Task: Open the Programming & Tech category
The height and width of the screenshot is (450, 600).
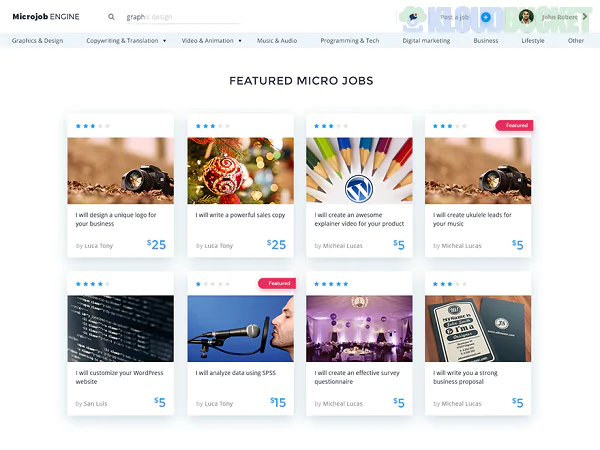Action: 349,41
